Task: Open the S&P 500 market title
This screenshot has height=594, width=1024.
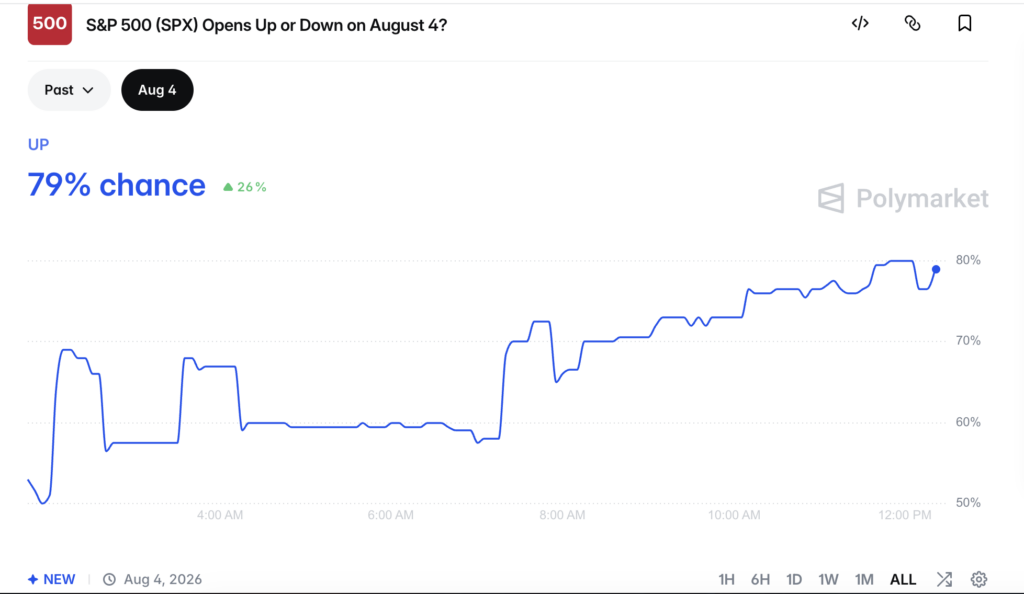Action: 266,25
